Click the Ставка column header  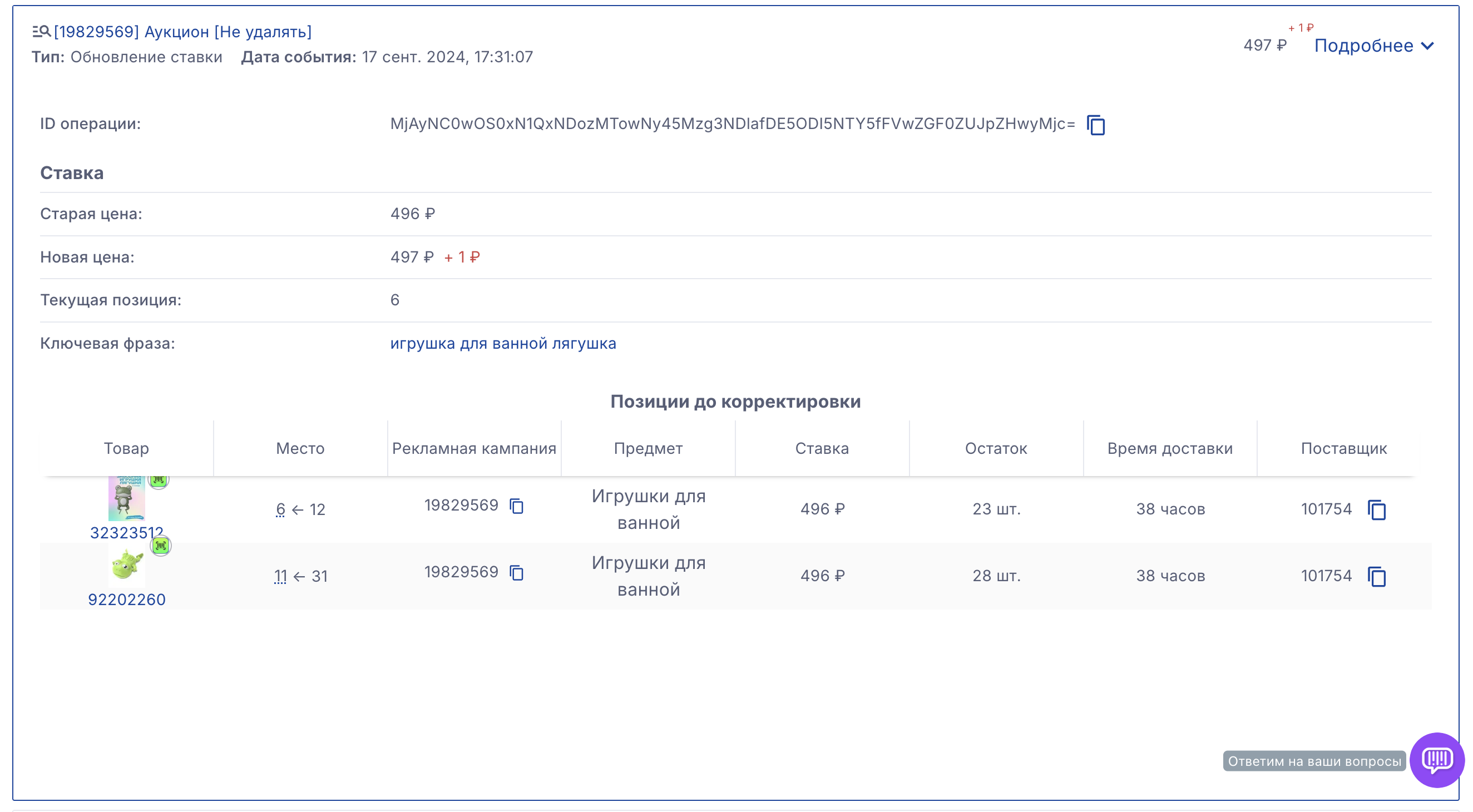point(822,448)
